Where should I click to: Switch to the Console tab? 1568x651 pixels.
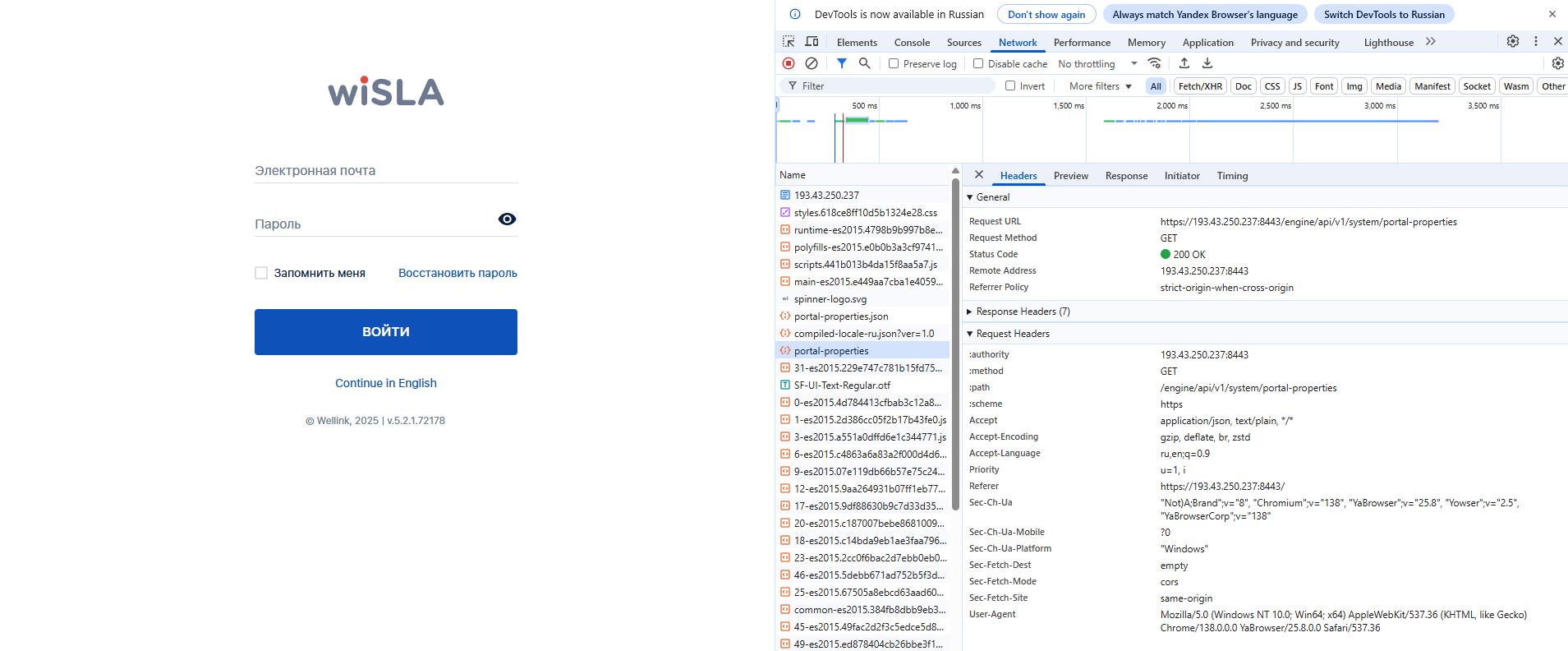912,43
